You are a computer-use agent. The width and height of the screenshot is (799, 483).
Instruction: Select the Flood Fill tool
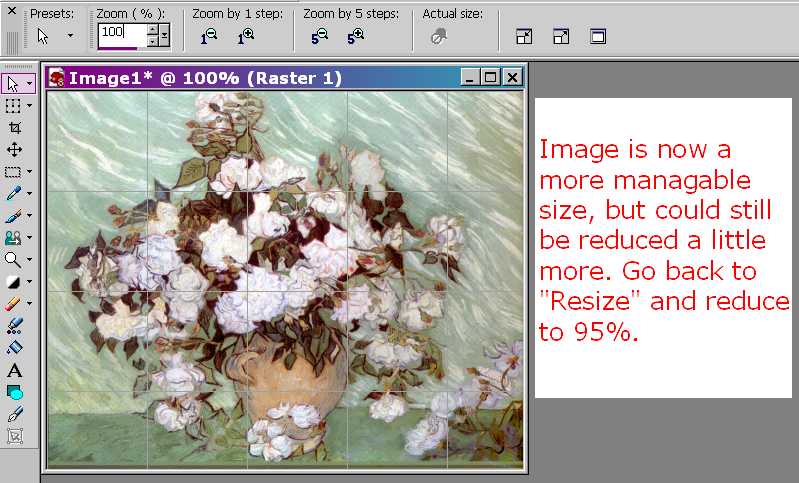(x=14, y=347)
